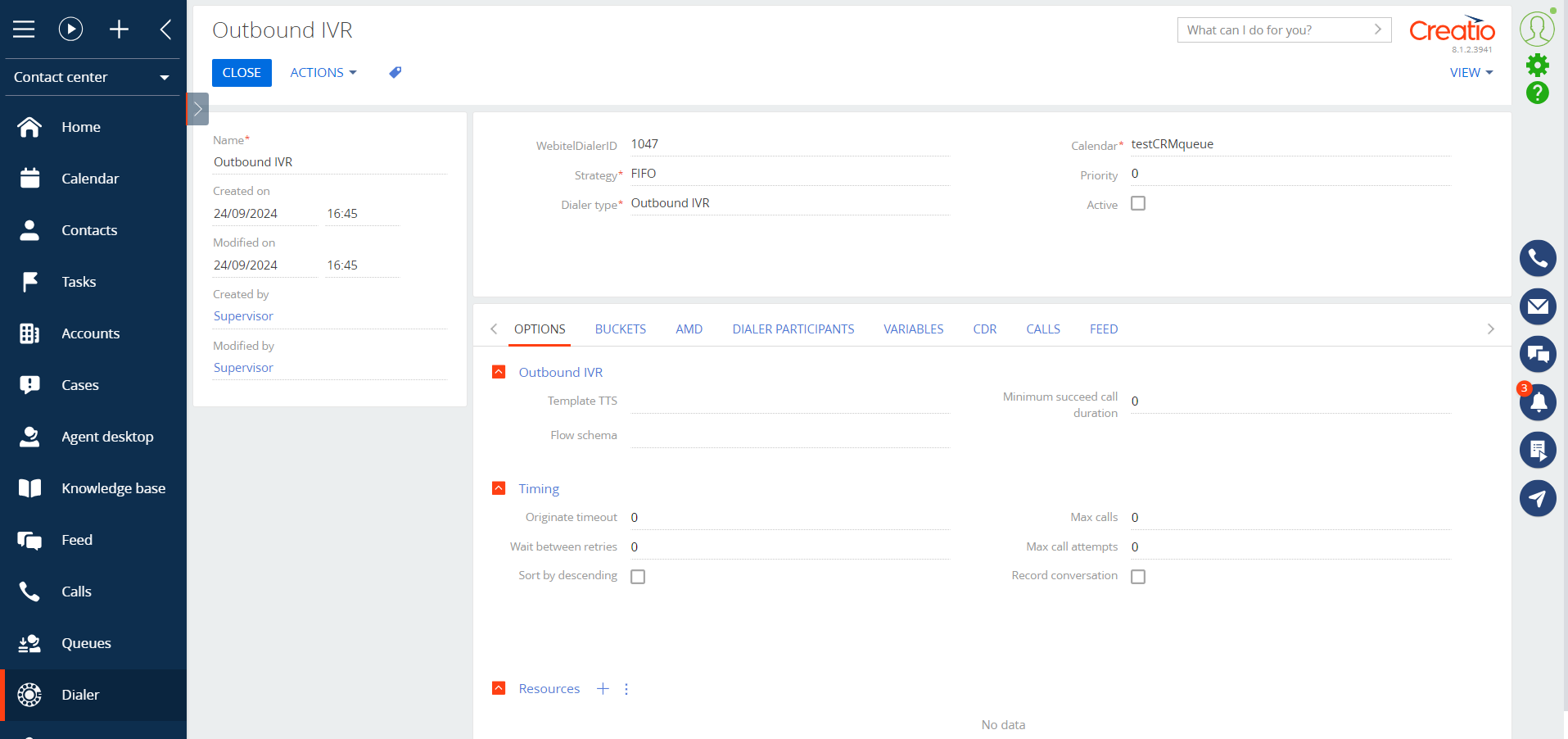Screen dimensions: 1568x739
Task: Open the help question mark icon
Action: (x=1538, y=93)
